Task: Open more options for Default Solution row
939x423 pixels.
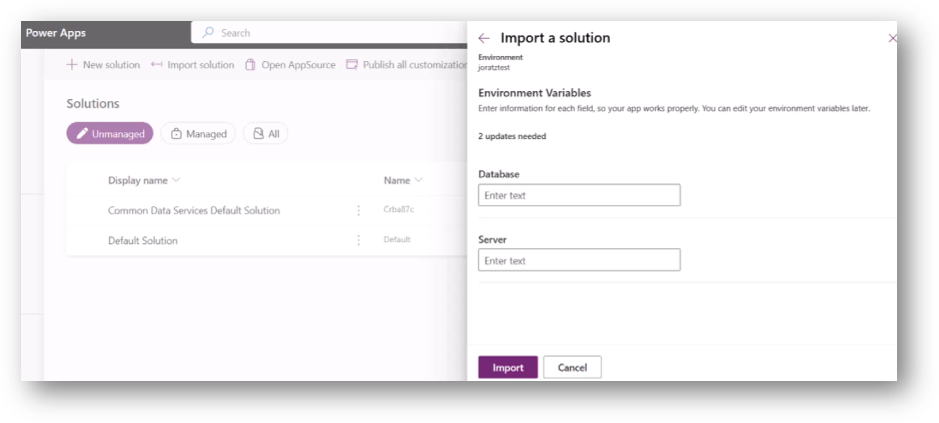Action: [358, 240]
